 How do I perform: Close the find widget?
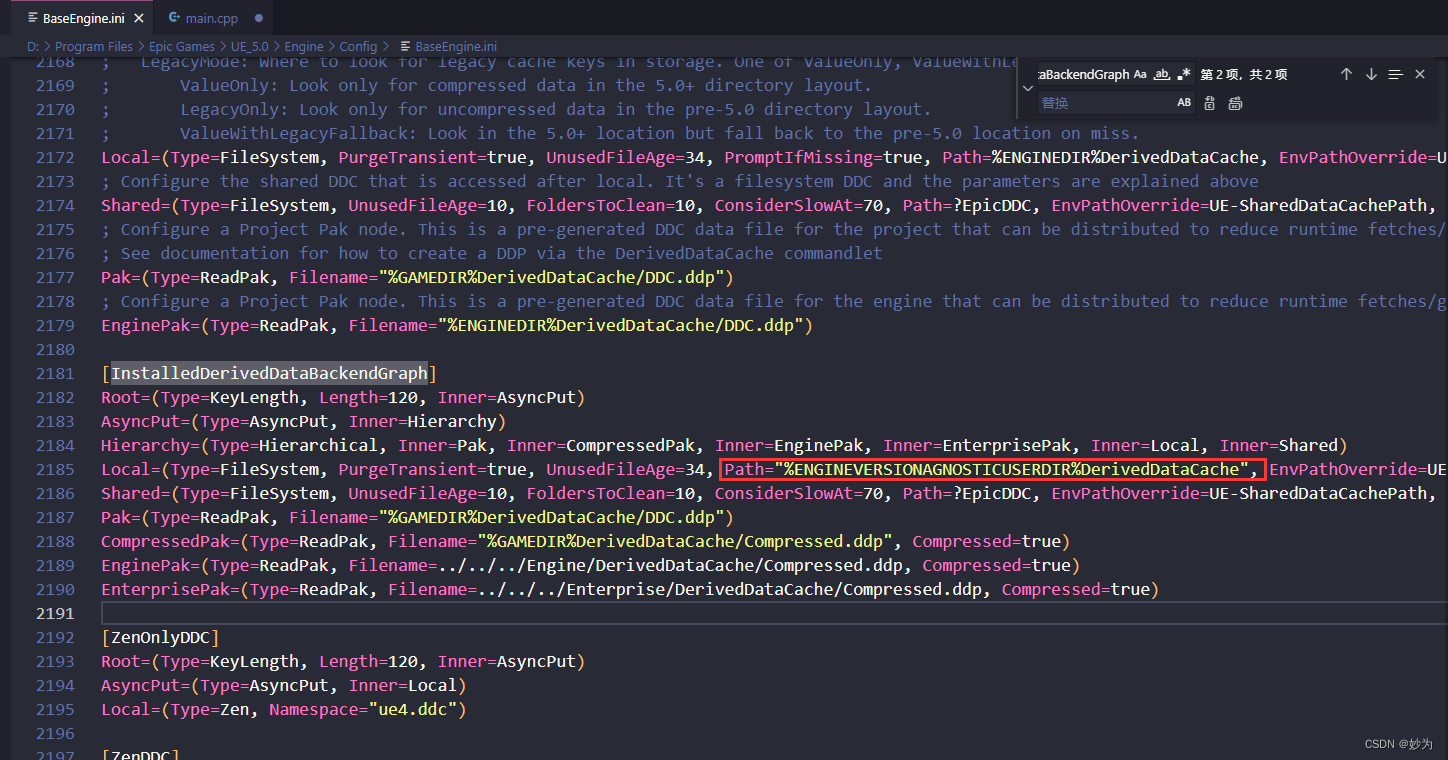1420,74
